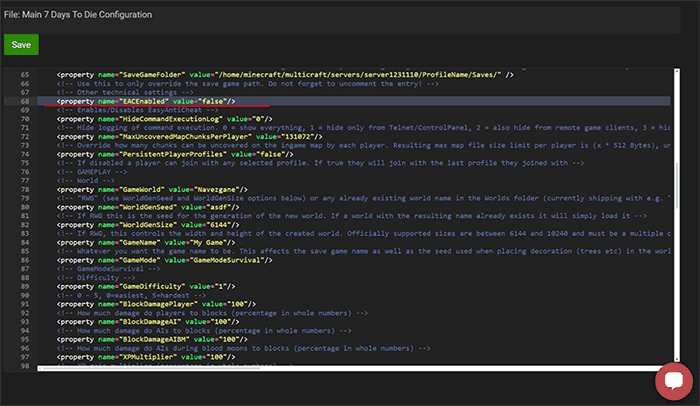Click the "Difficulty" comment line
This screenshot has width=700, height=406.
tap(96, 278)
